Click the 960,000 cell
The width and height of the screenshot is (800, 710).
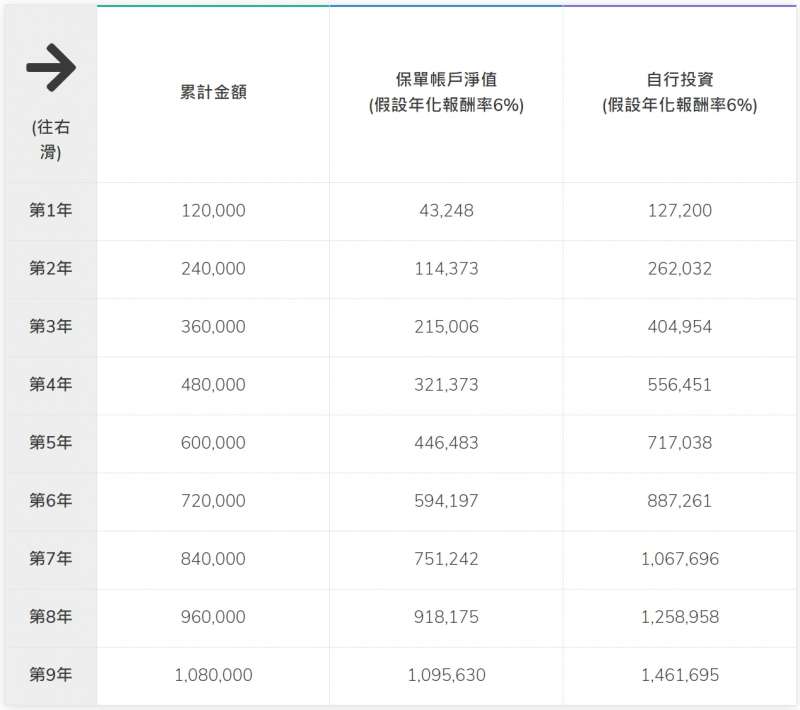[x=213, y=618]
